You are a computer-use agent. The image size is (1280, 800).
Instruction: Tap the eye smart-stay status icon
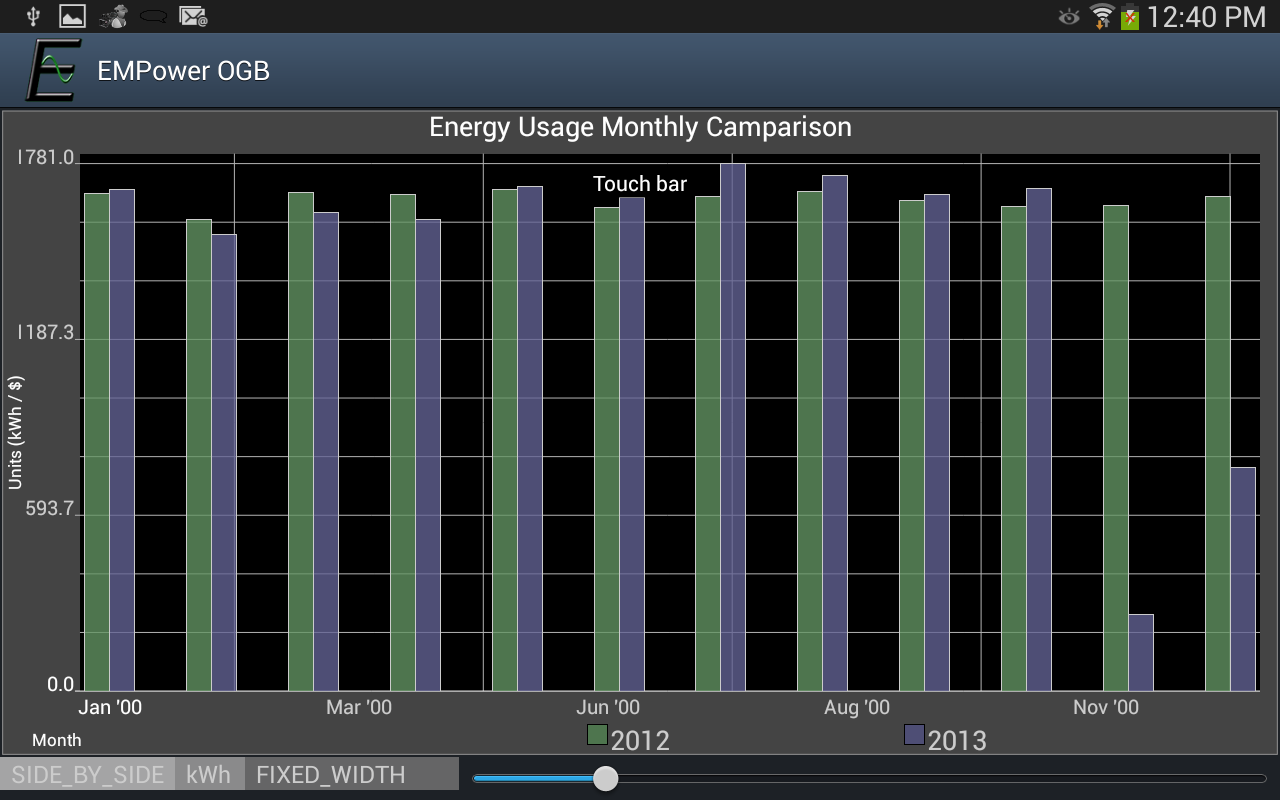pos(1069,16)
